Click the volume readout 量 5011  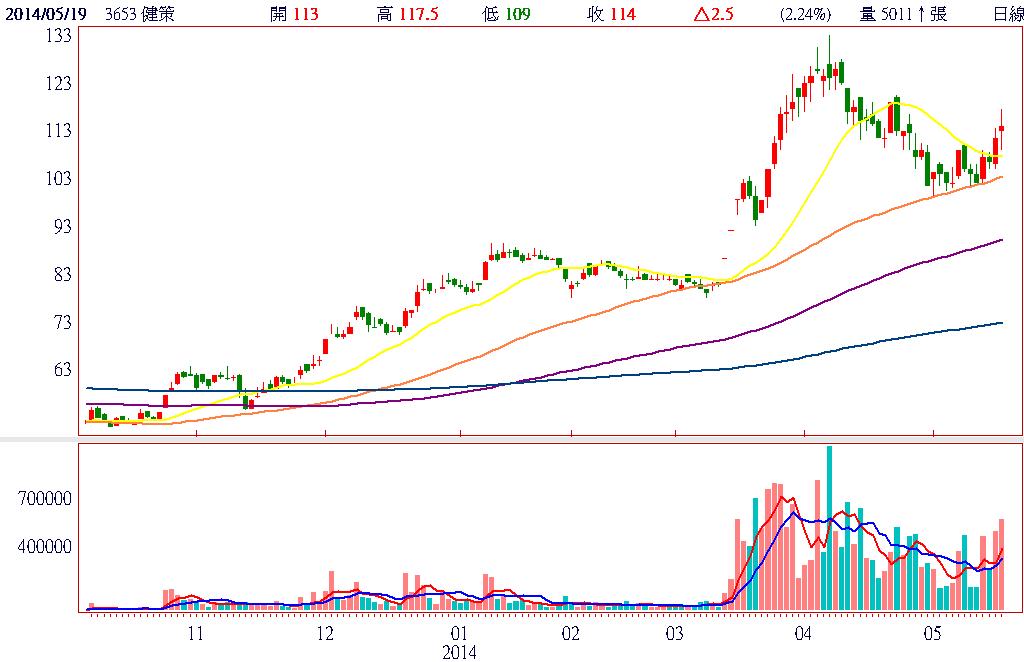(x=891, y=14)
